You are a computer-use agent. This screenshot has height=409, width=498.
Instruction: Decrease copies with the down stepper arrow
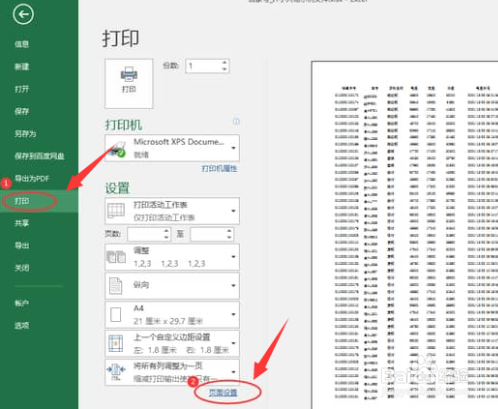tap(225, 69)
